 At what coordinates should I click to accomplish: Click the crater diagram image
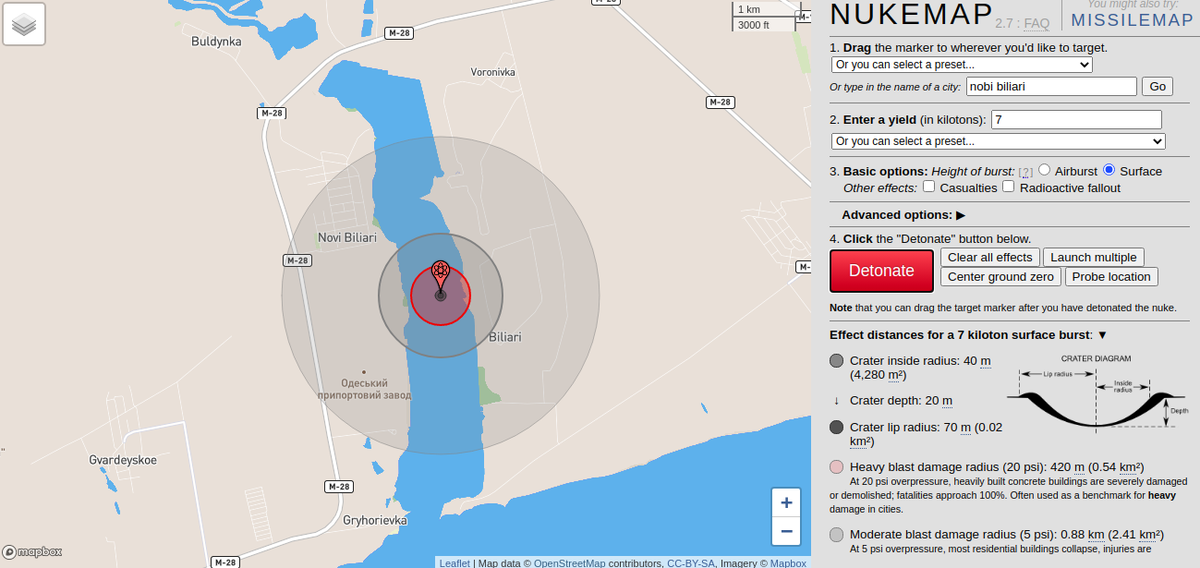(1098, 392)
